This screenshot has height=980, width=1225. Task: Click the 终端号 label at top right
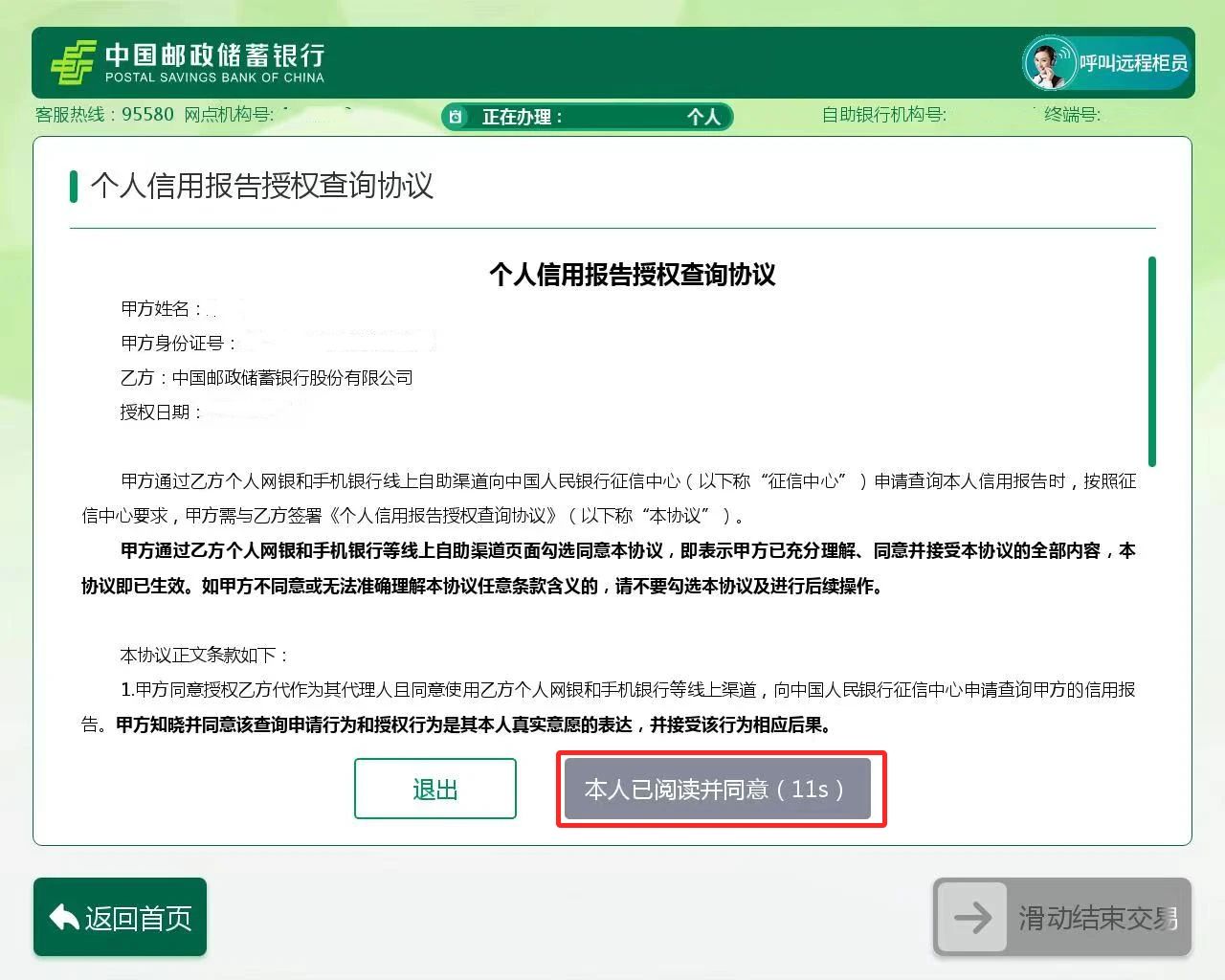pos(1072,115)
